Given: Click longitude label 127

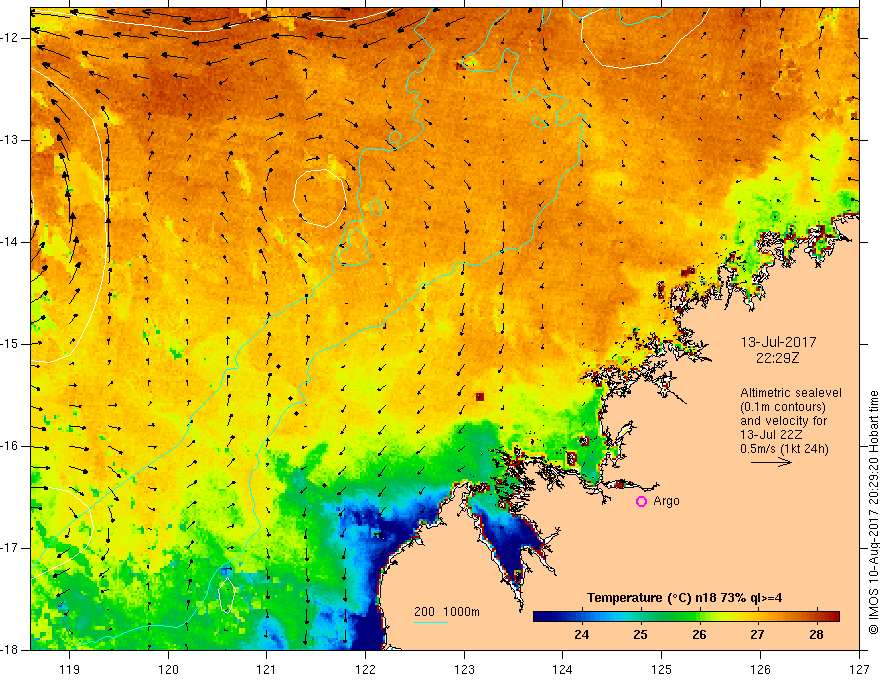Looking at the screenshot, I should click(859, 669).
